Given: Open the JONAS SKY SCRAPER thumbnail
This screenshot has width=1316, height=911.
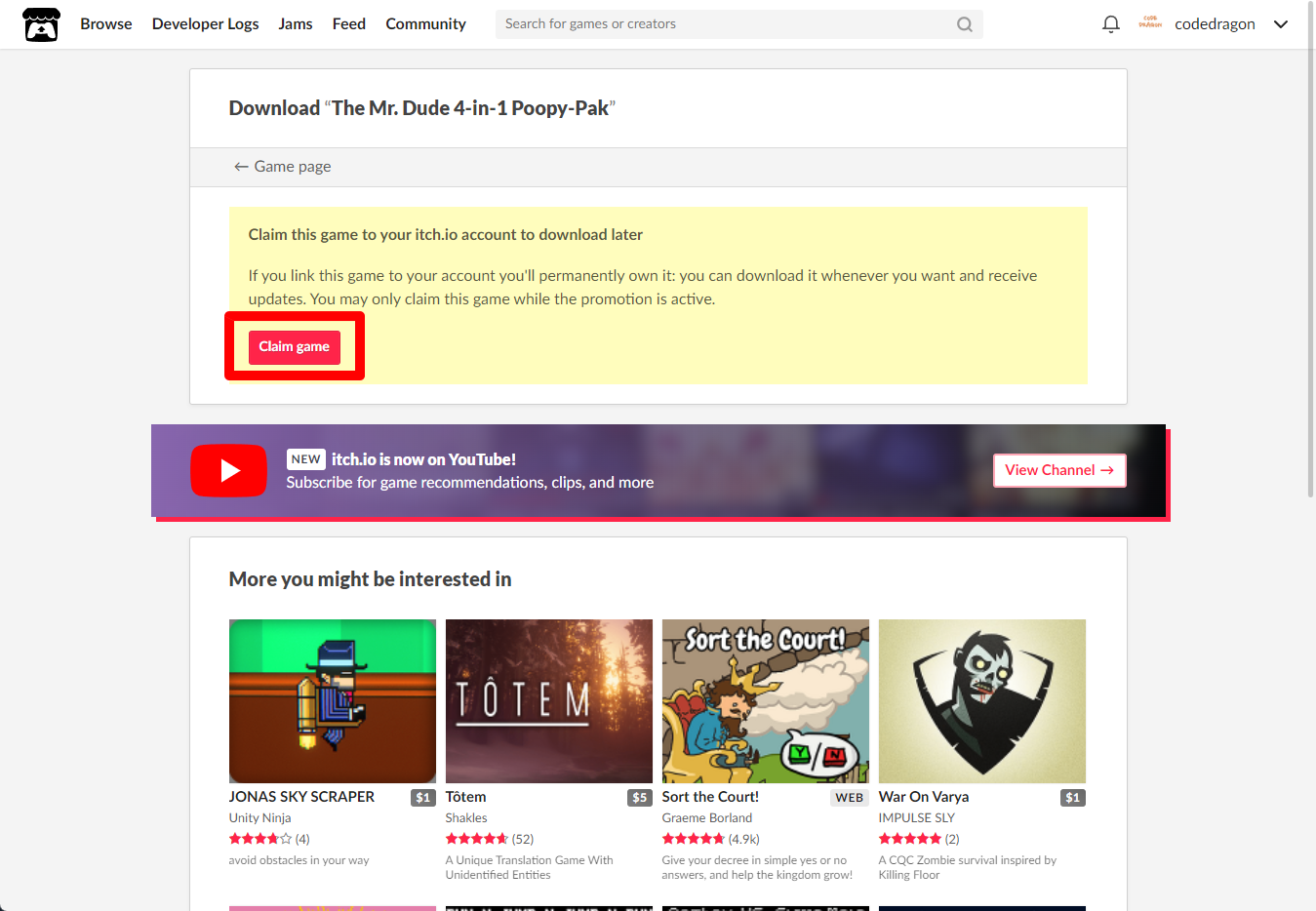Looking at the screenshot, I should (x=333, y=701).
